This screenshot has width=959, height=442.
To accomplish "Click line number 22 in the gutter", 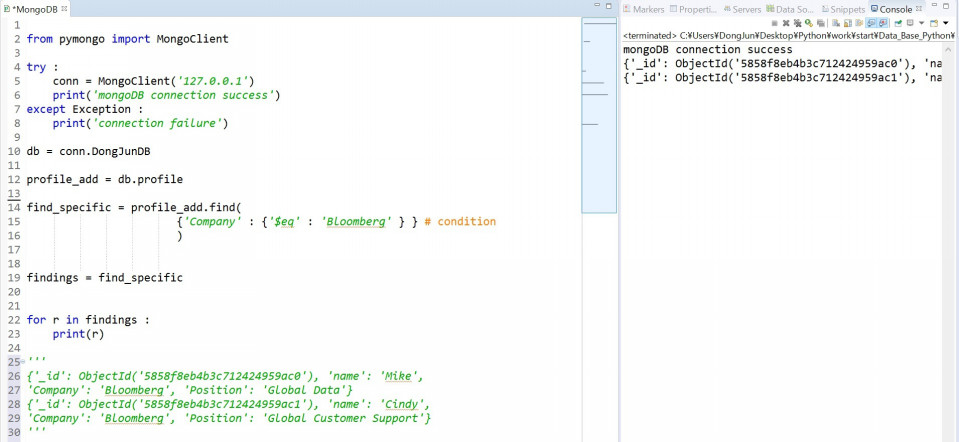I will (x=13, y=320).
